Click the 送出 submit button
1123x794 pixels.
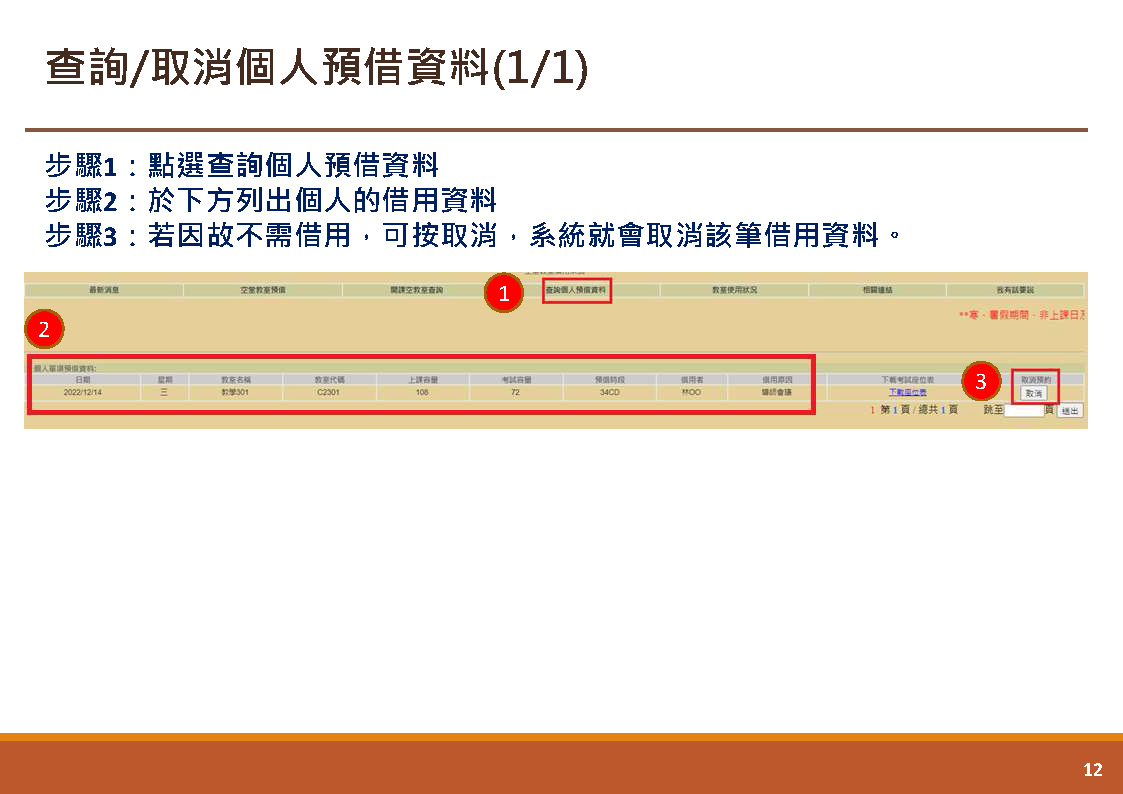tap(1069, 411)
